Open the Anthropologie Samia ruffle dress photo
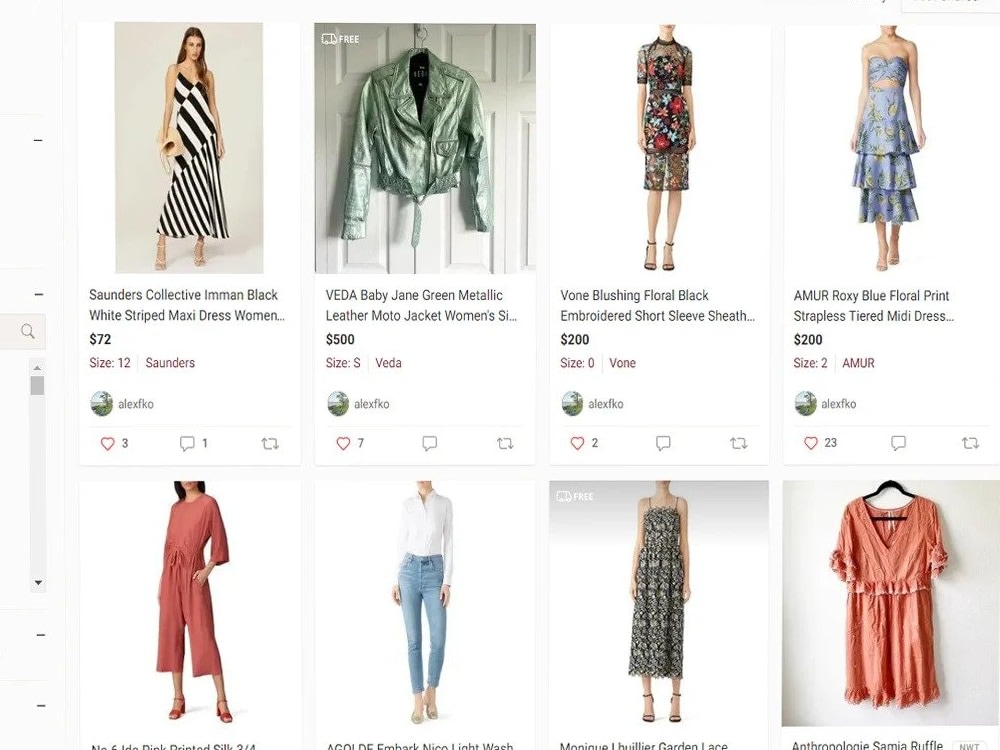The image size is (1000, 750). click(890, 602)
